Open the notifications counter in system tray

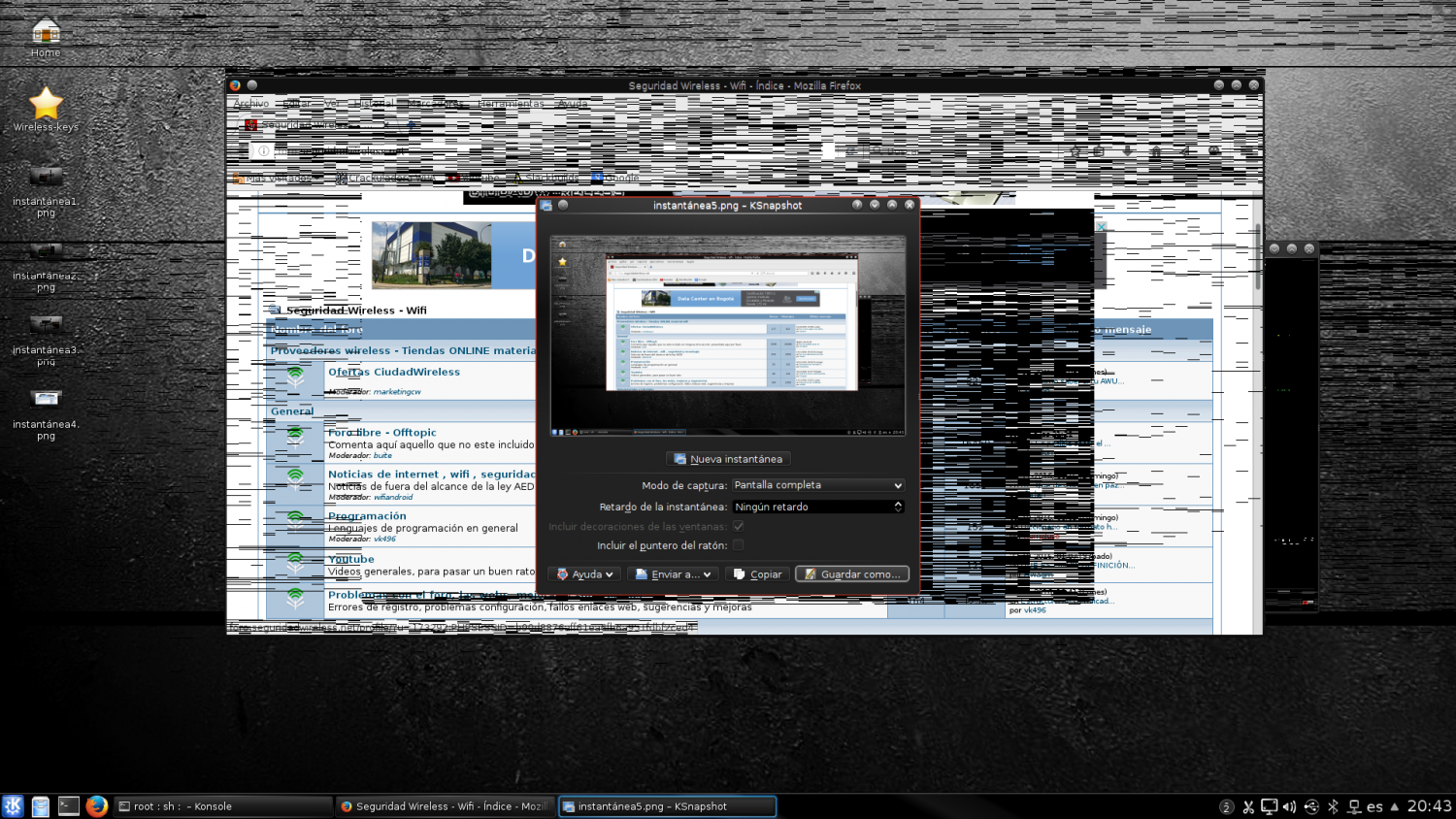1227,806
